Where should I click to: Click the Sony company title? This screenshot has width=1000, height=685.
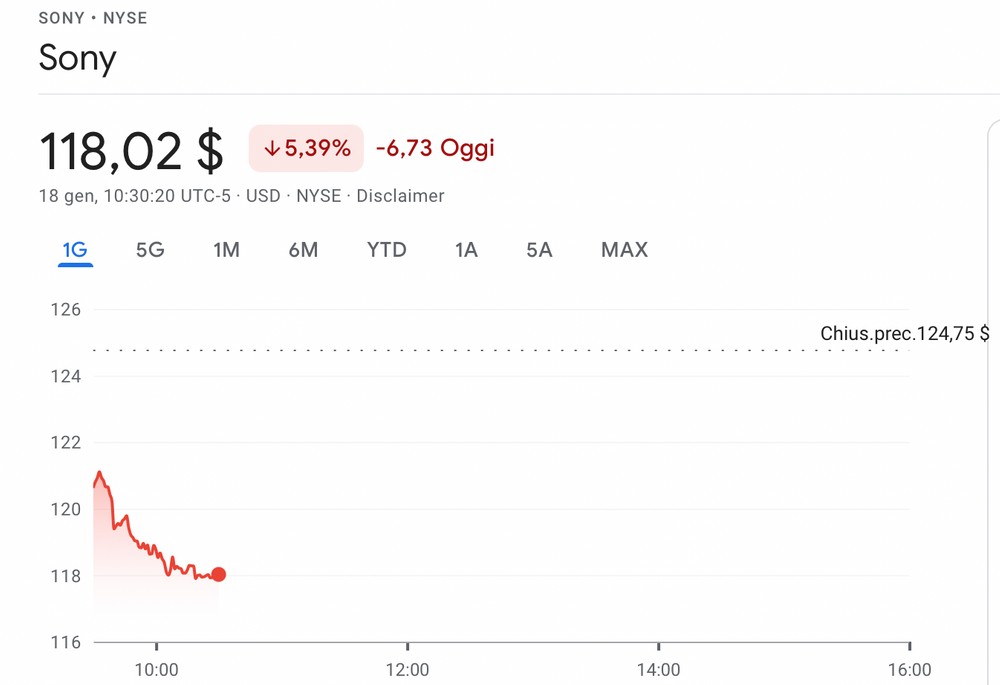[x=77, y=58]
